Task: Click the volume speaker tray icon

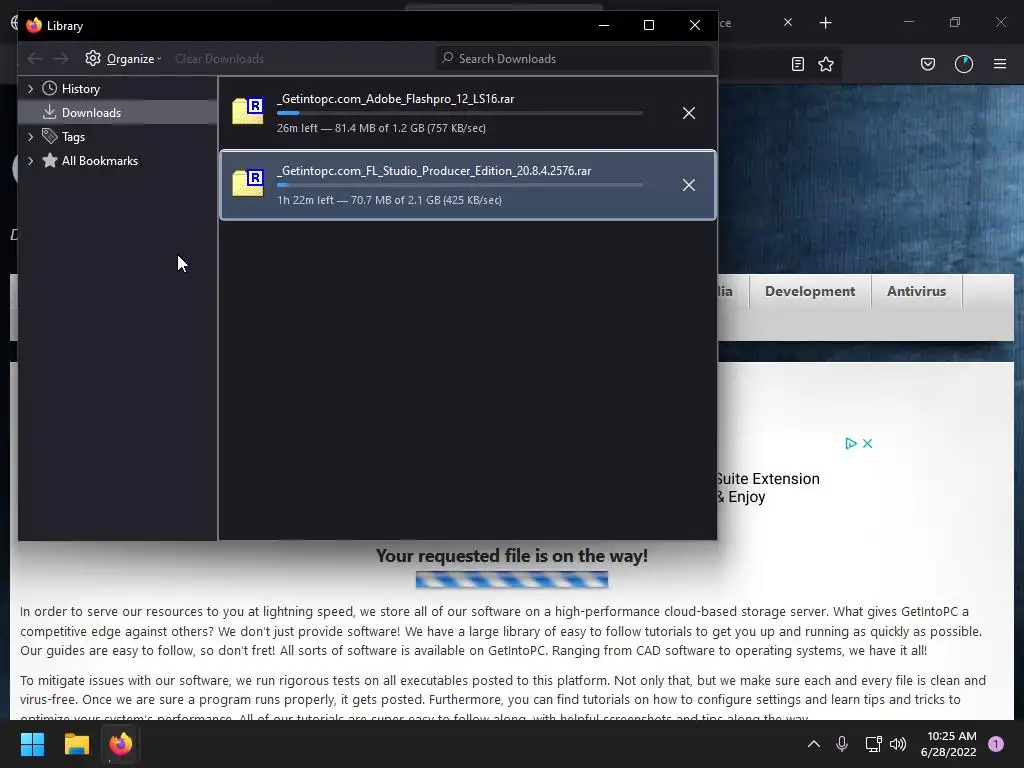Action: 898,743
